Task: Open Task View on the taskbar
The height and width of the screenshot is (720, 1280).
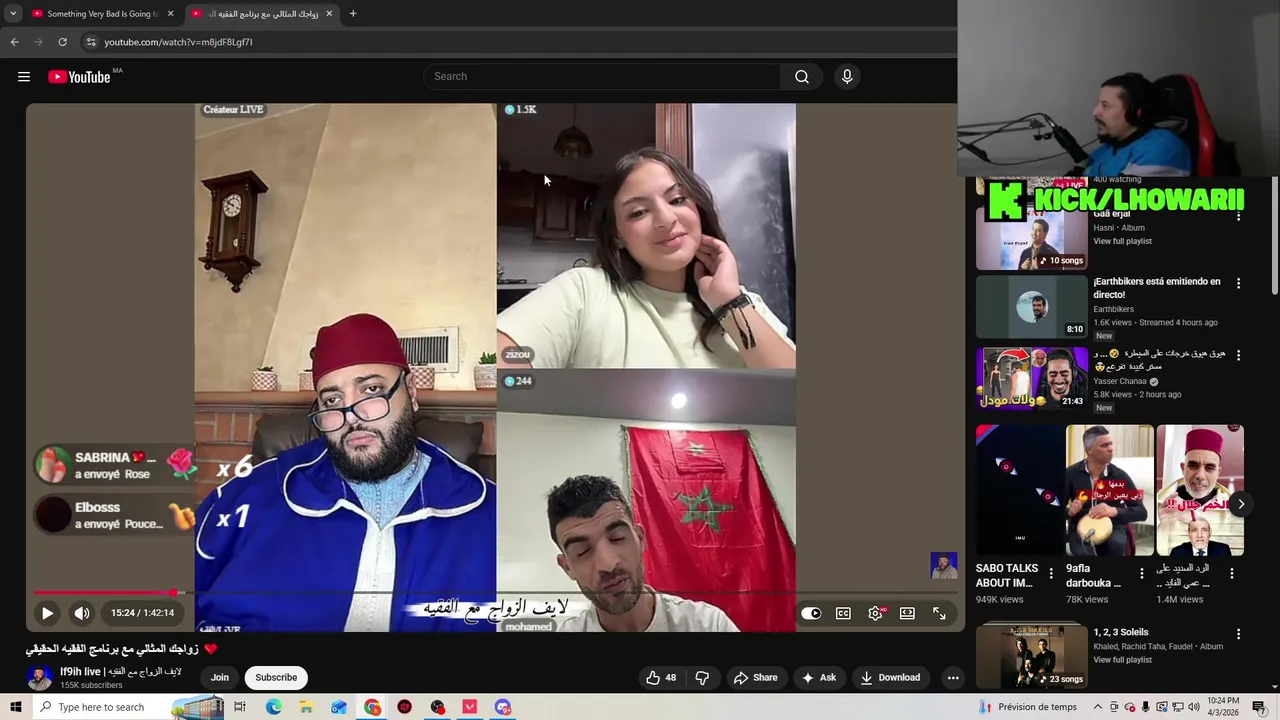Action: click(240, 707)
